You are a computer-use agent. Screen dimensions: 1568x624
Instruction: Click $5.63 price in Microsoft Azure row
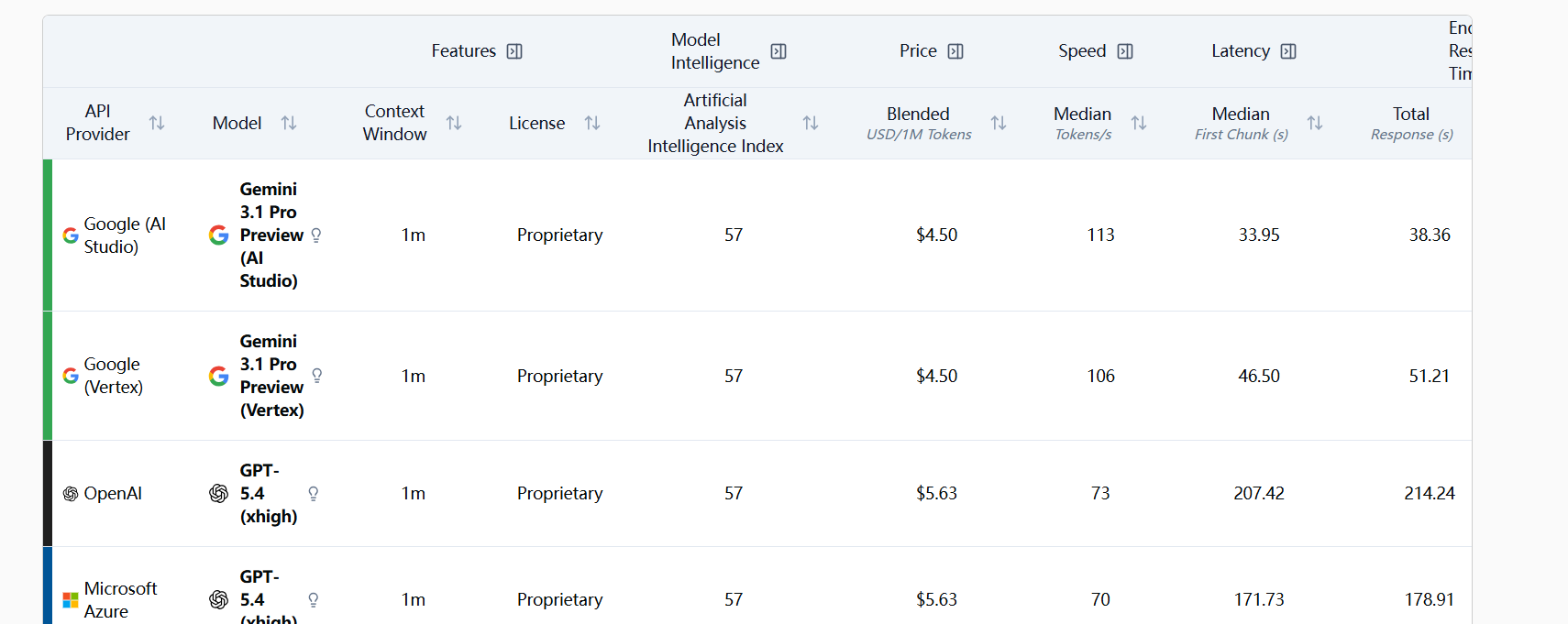(x=936, y=600)
